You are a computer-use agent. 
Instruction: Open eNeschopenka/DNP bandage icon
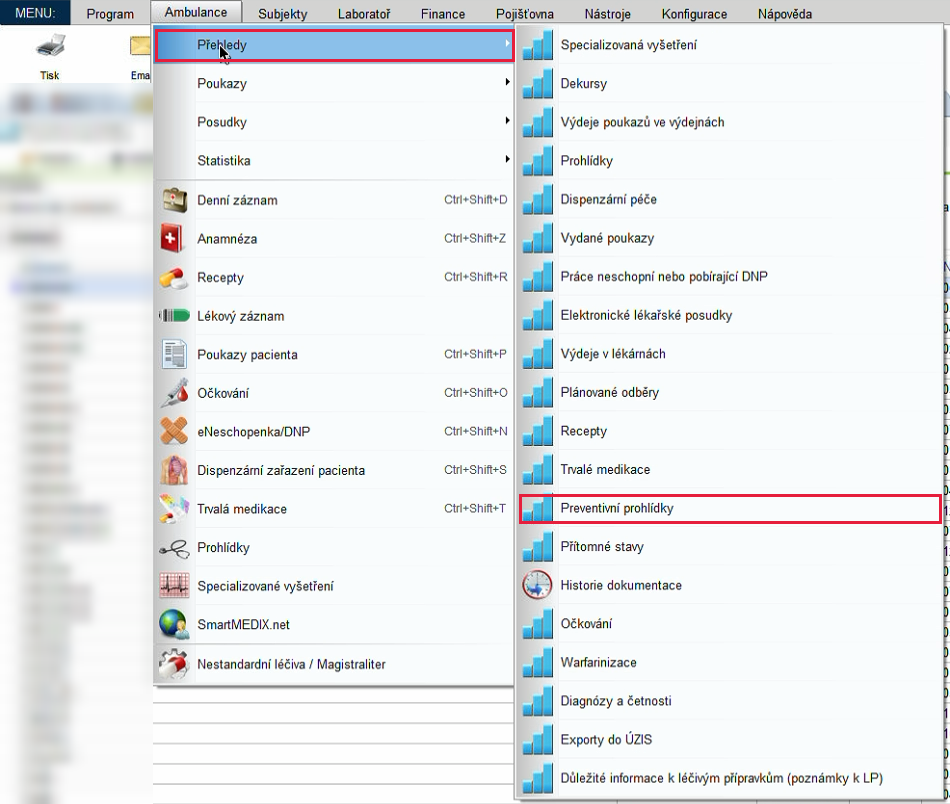pyautogui.click(x=174, y=431)
